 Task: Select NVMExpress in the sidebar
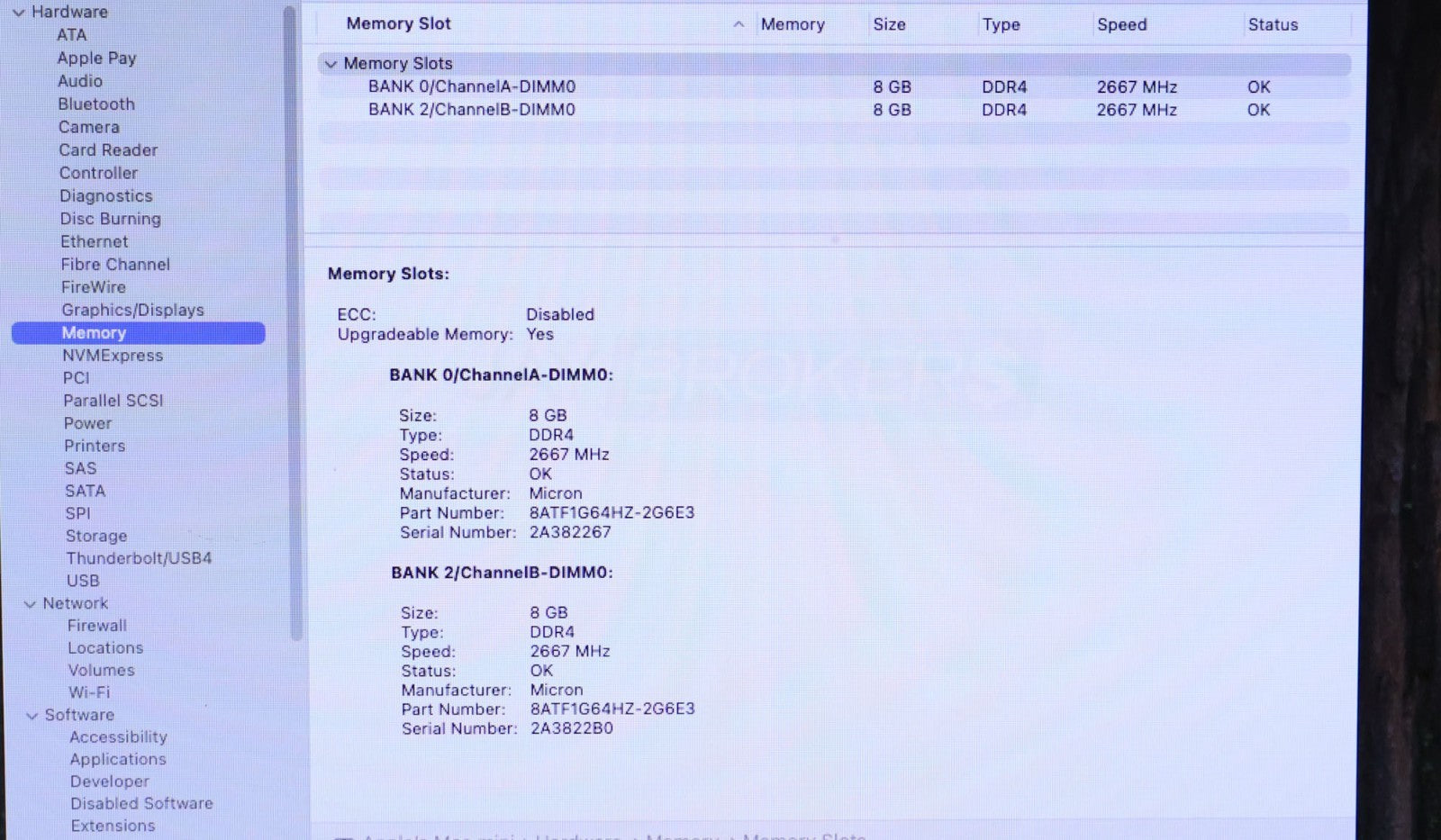pos(113,356)
